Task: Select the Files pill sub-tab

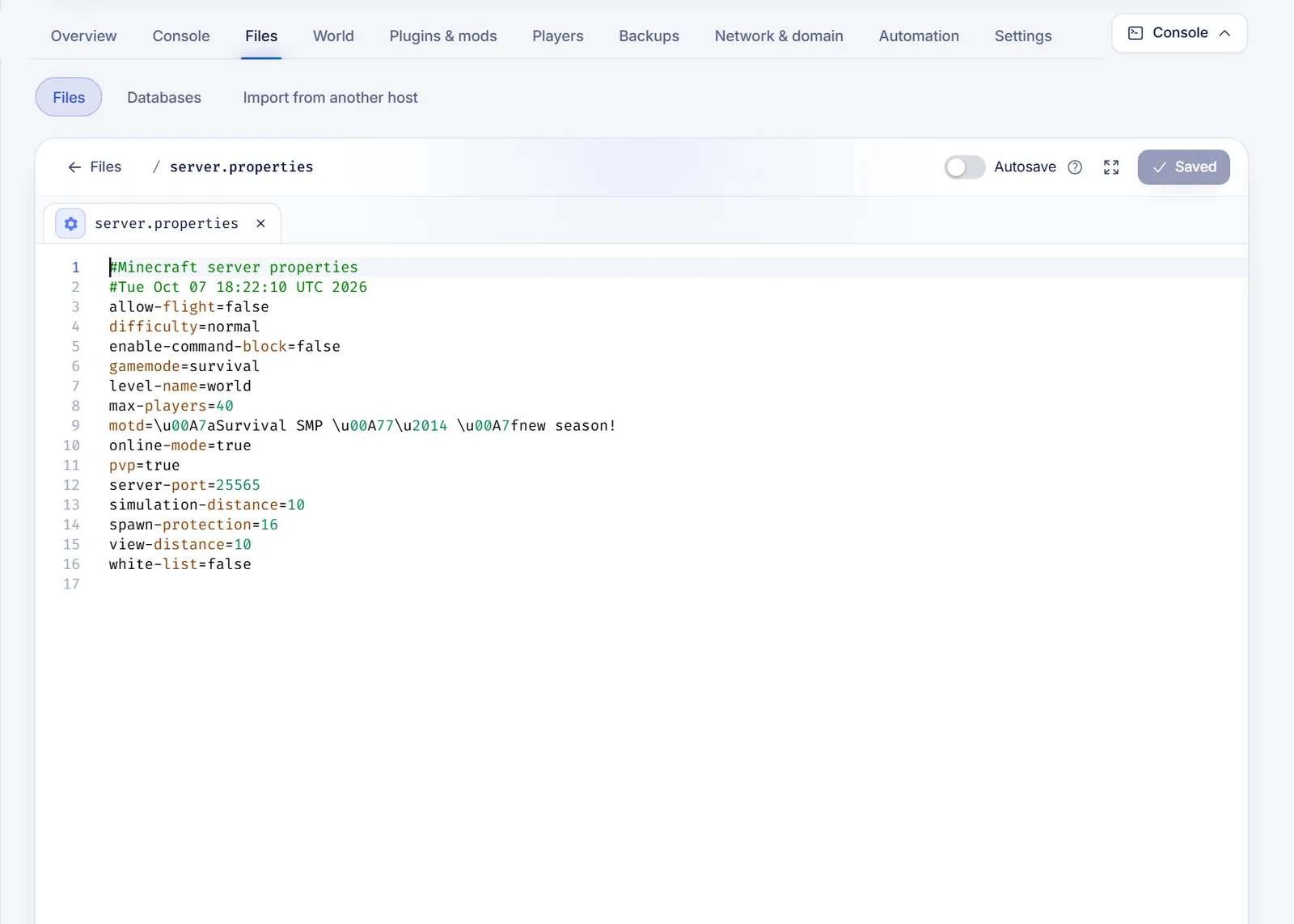Action: tap(69, 98)
